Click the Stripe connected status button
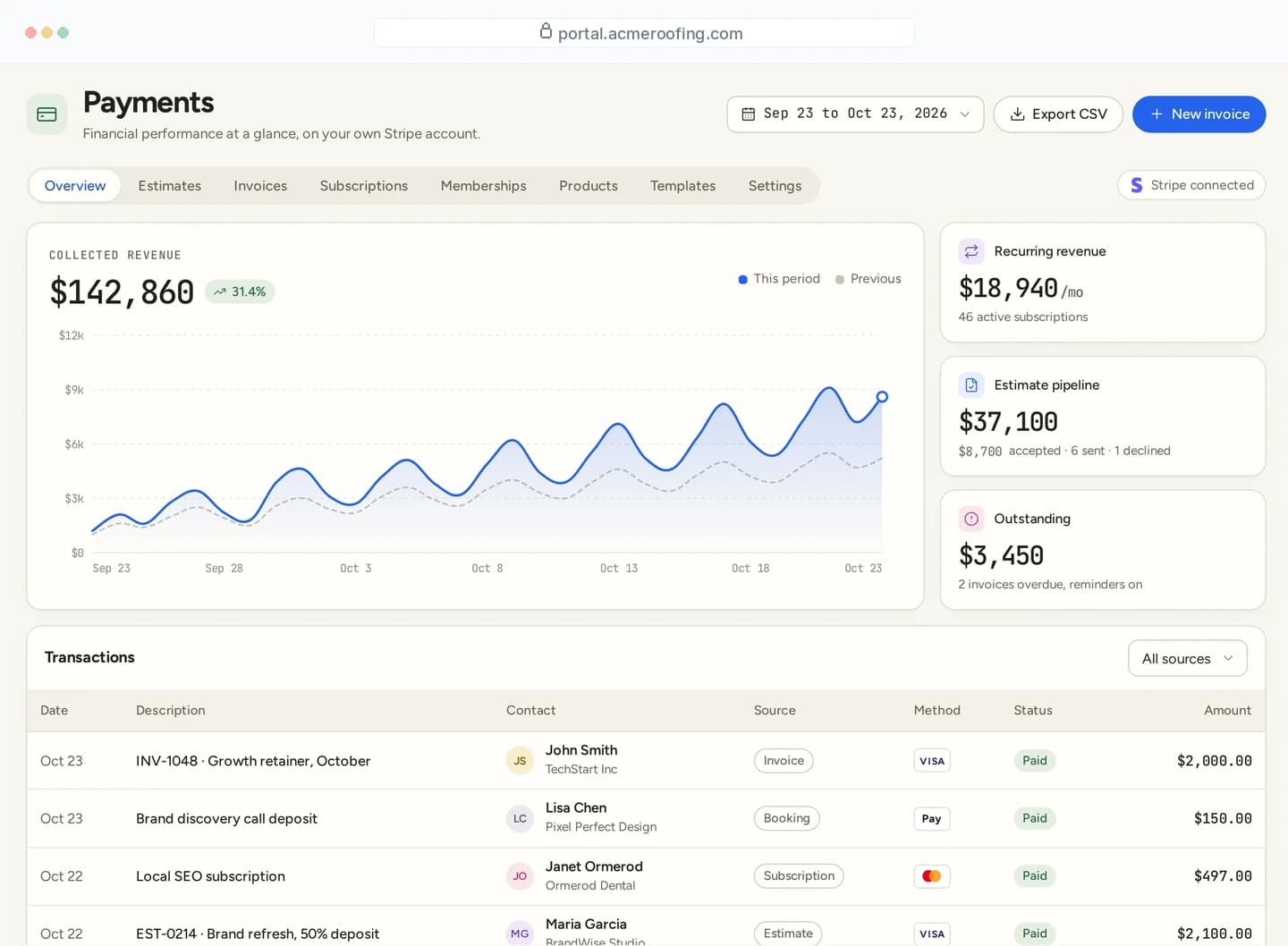 tap(1191, 185)
